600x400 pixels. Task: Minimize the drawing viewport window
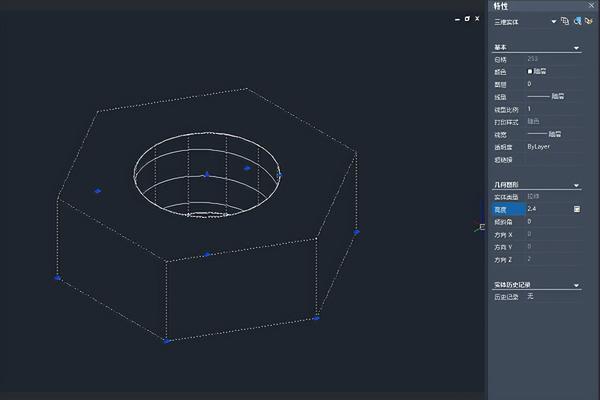tap(457, 19)
